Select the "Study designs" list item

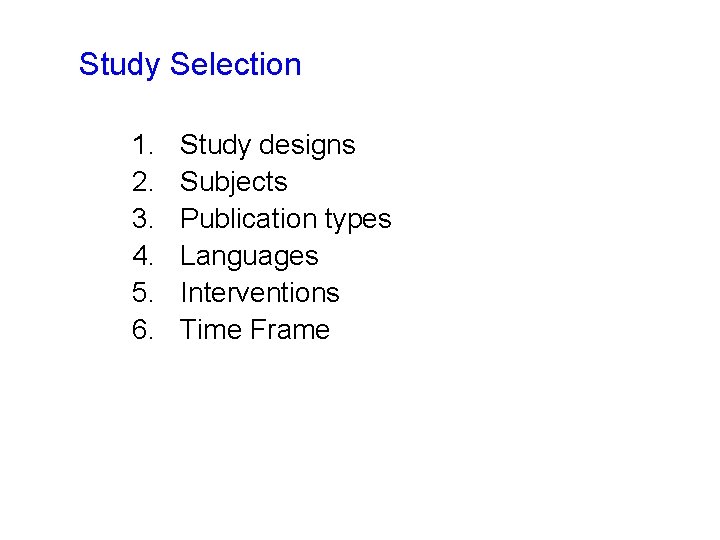pyautogui.click(x=267, y=146)
